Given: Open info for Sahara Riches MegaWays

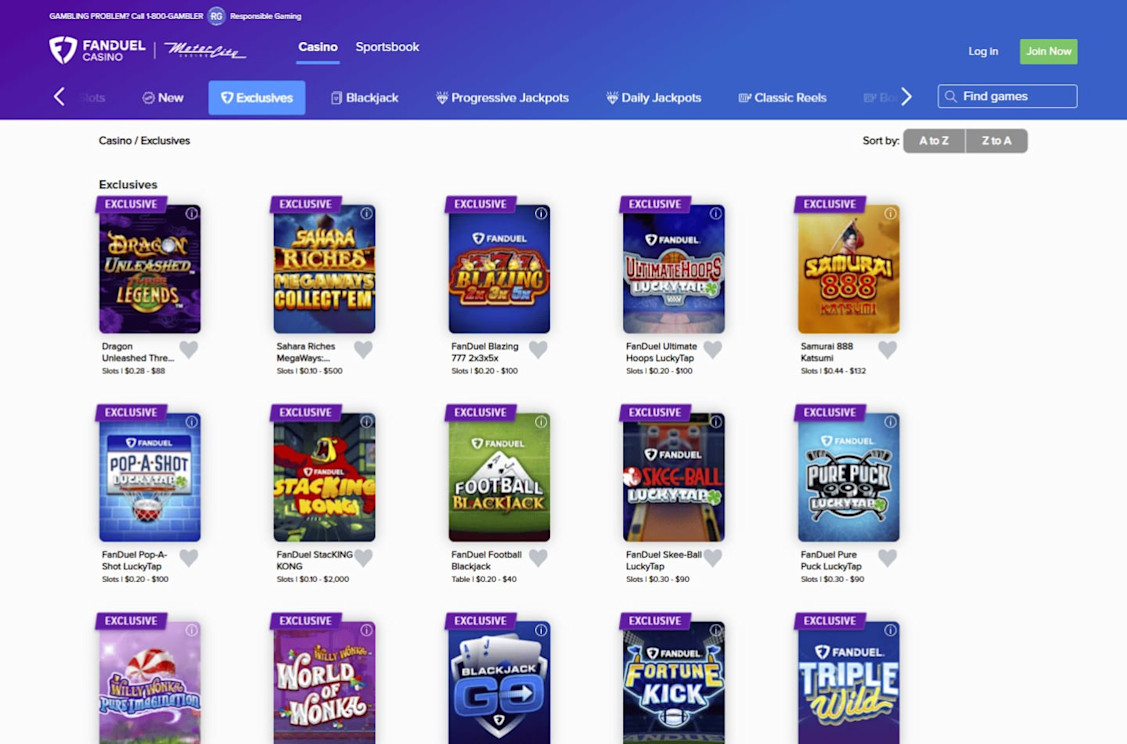Looking at the screenshot, I should pyautogui.click(x=366, y=213).
